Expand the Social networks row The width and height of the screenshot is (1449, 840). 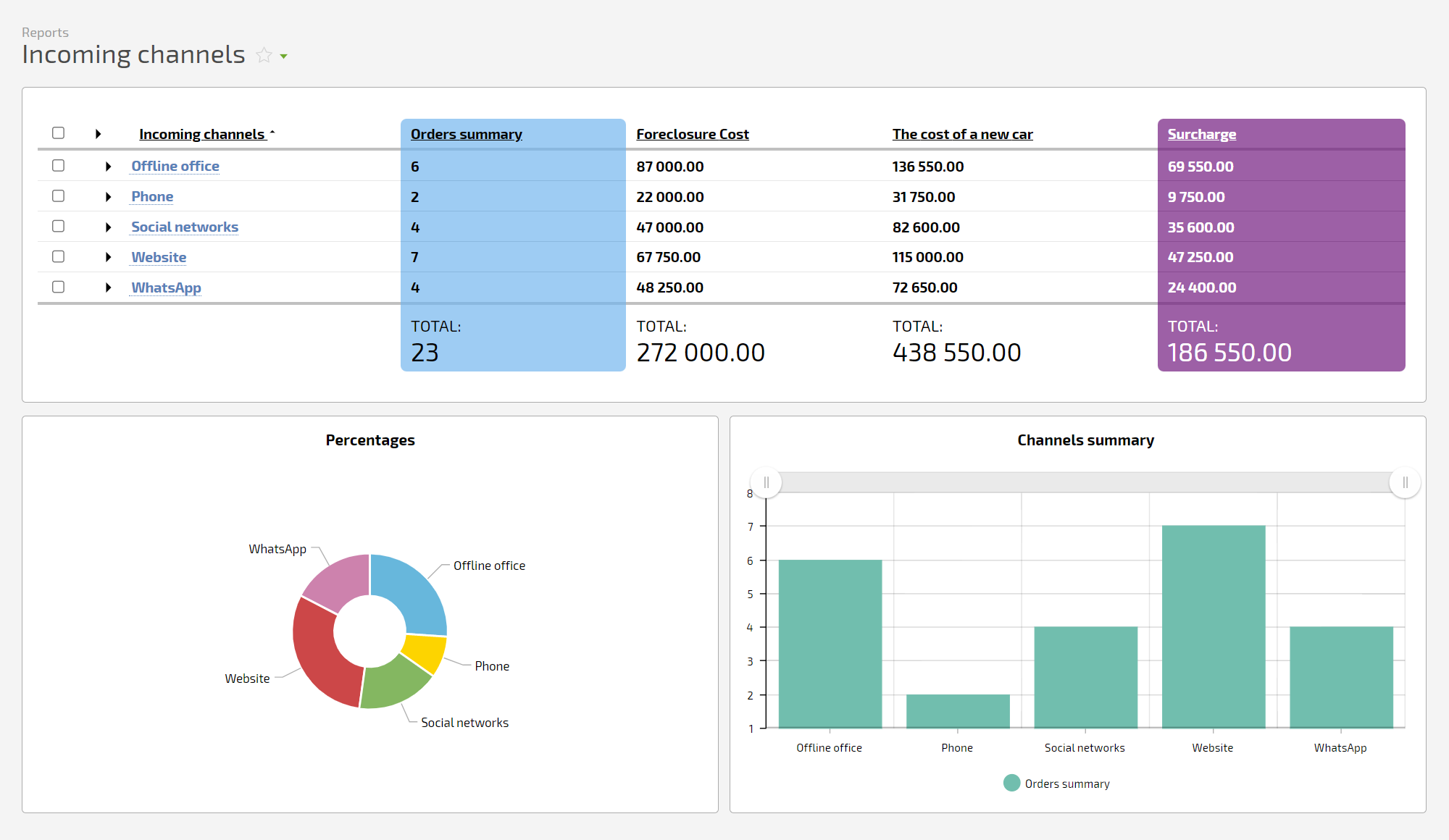pos(108,227)
